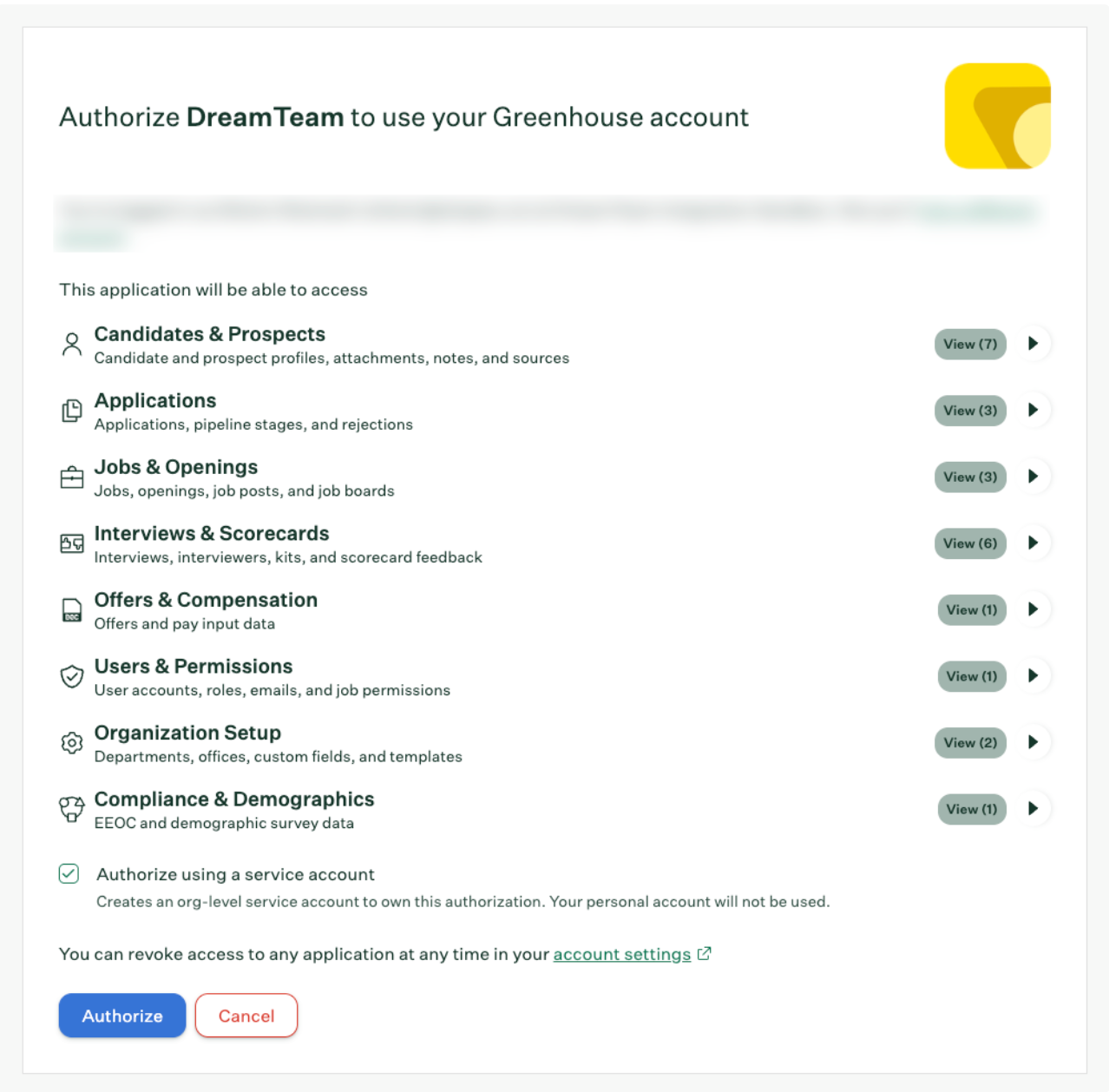The width and height of the screenshot is (1109, 1092).
Task: Click View (1) for Offers & Compensation
Action: [x=972, y=609]
